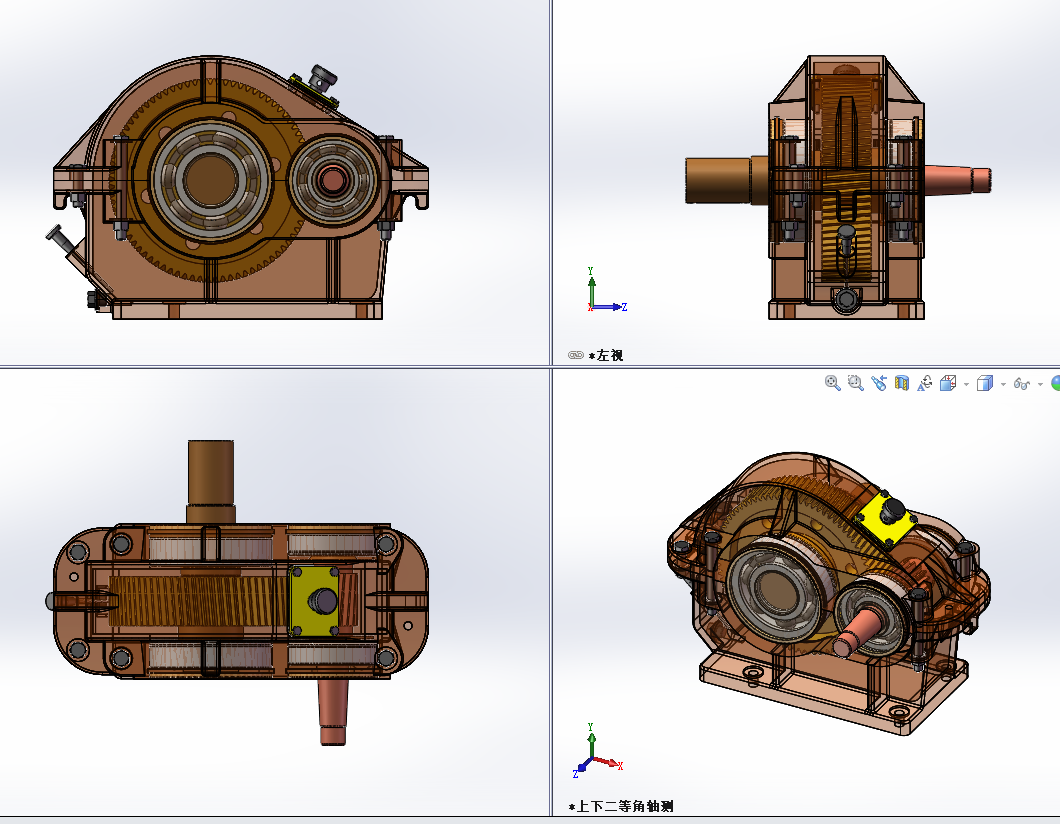Click the Hide/Show Items glasses icon
Screen dimensions: 1060x824
1021,384
